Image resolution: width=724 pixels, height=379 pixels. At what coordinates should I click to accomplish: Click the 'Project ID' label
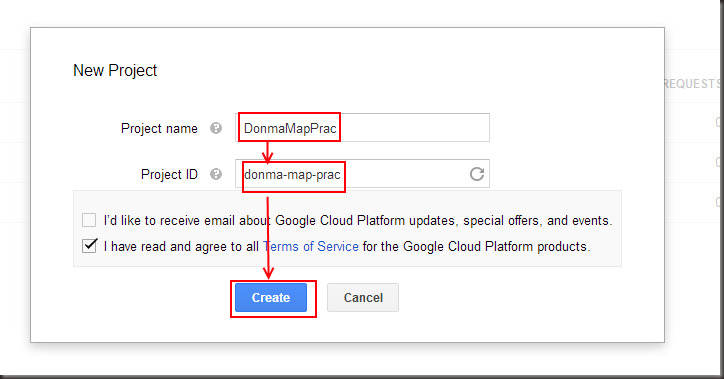(169, 174)
